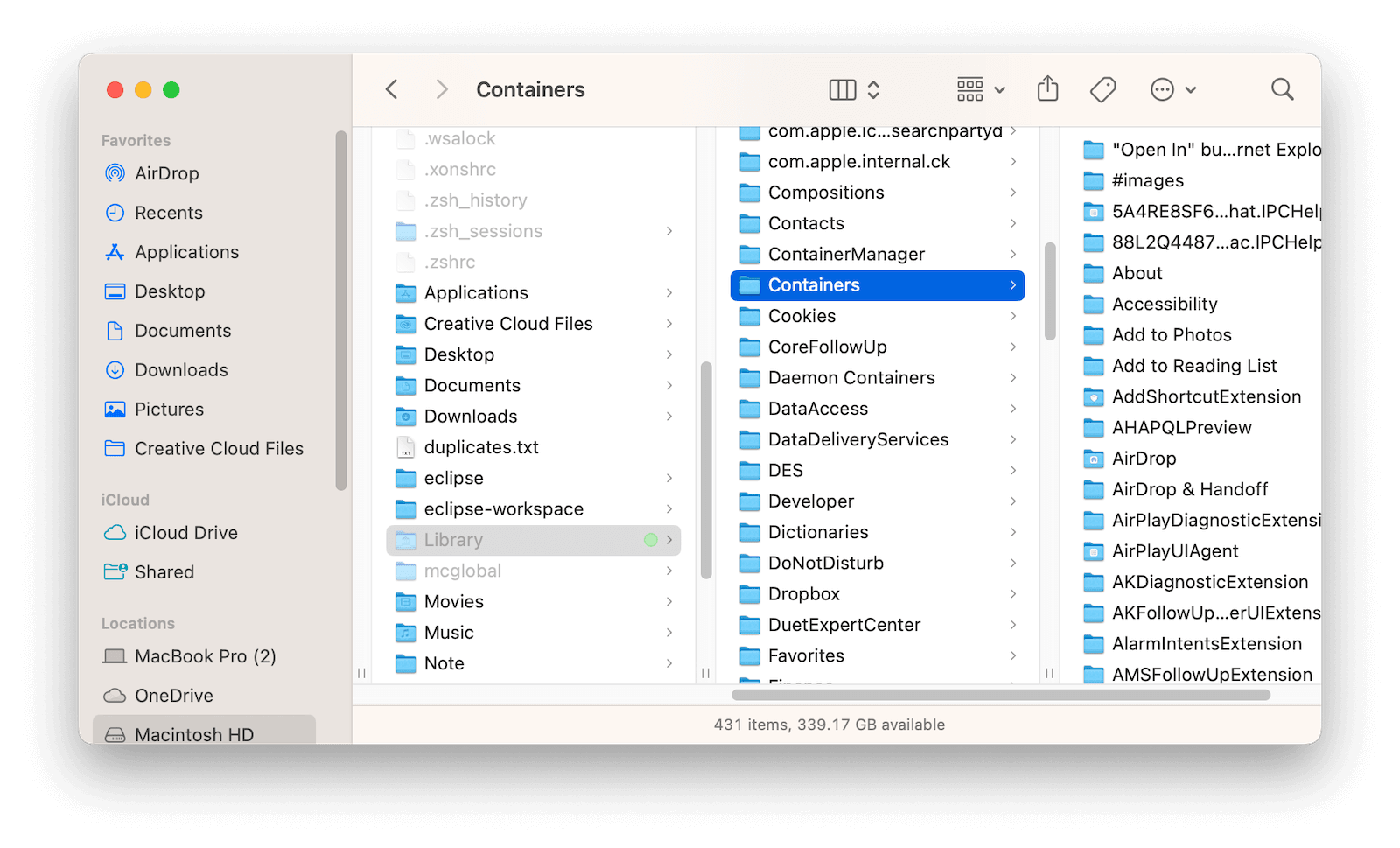Click the Tags icon in toolbar
This screenshot has width=1400, height=848.
point(1102,89)
